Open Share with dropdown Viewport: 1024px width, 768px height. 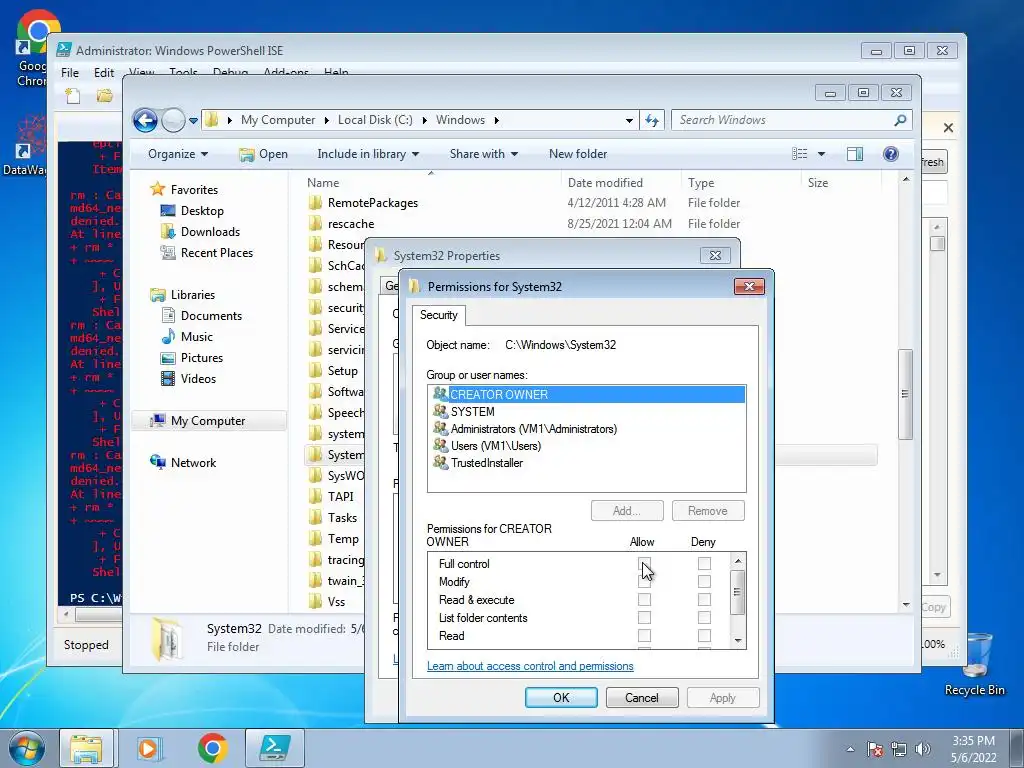point(484,154)
